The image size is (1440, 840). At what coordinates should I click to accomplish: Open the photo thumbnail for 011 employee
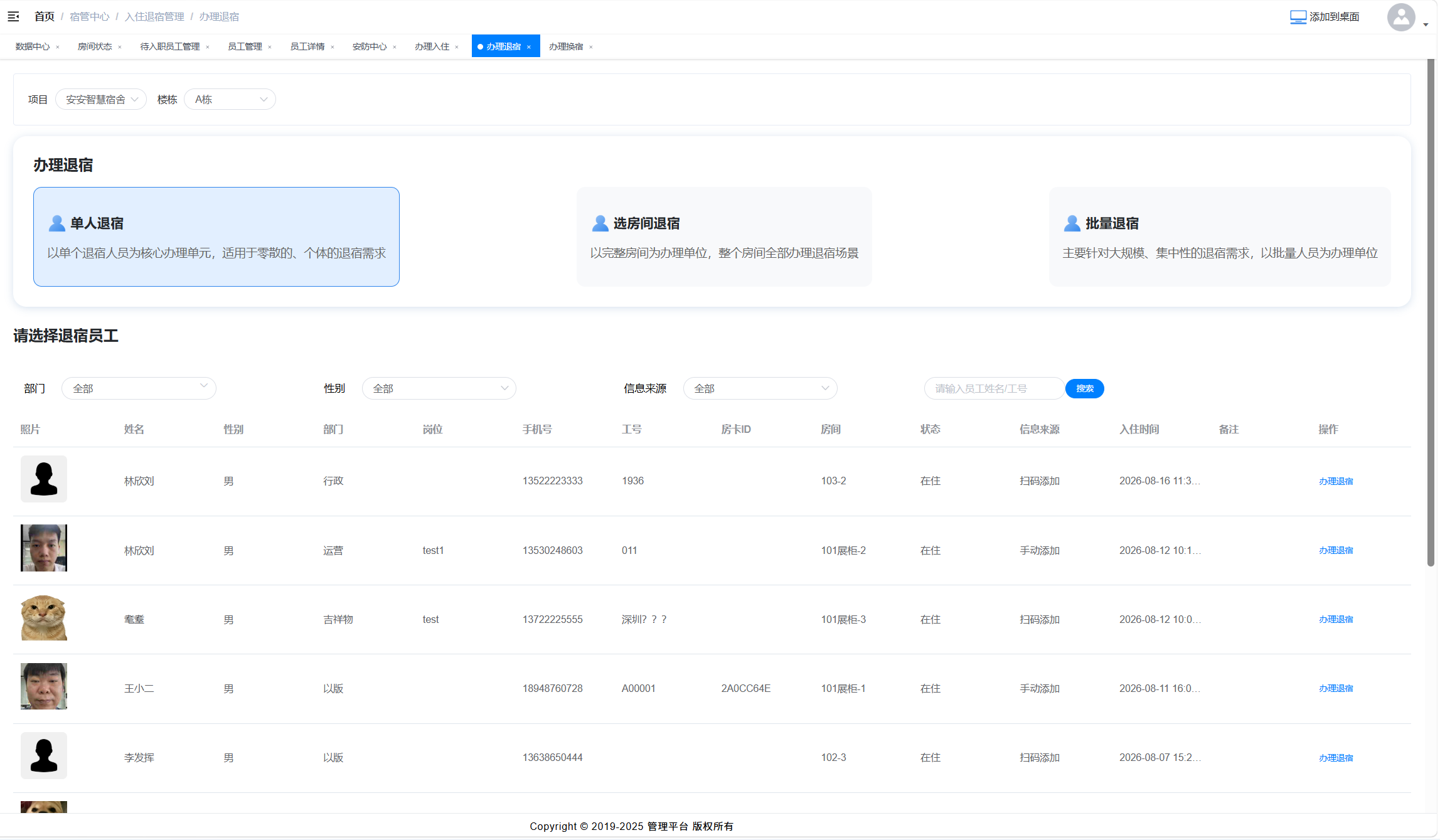[44, 548]
